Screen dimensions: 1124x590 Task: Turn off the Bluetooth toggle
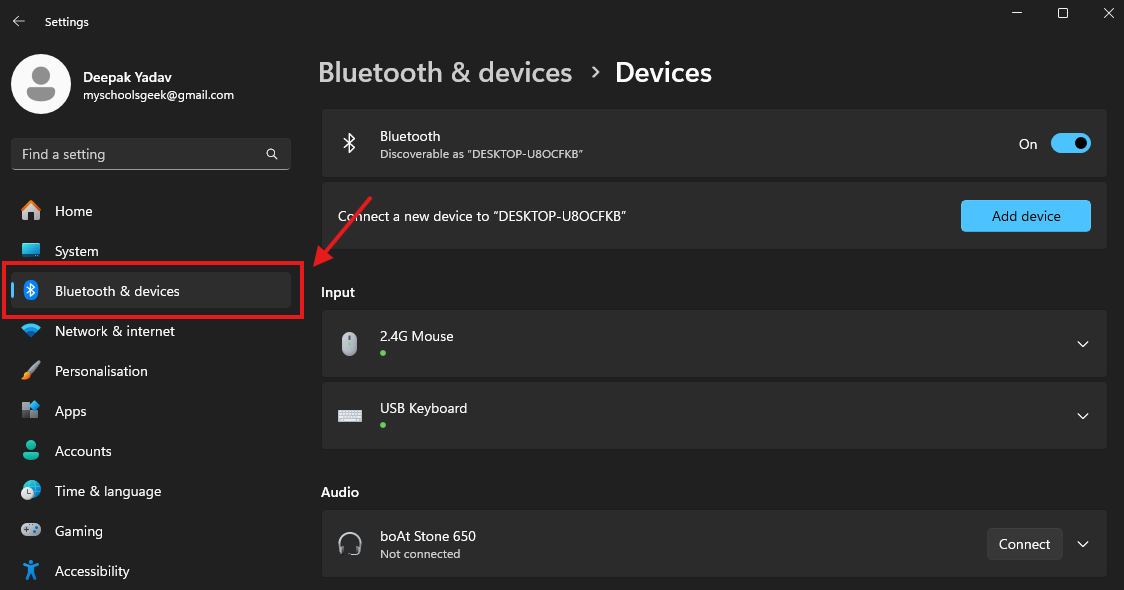(x=1070, y=144)
